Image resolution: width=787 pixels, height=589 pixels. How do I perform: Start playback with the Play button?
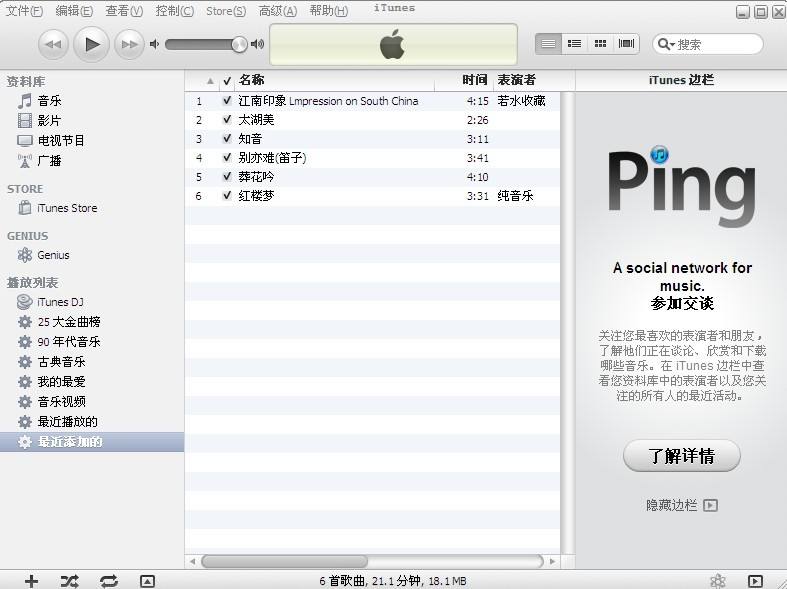pos(91,45)
